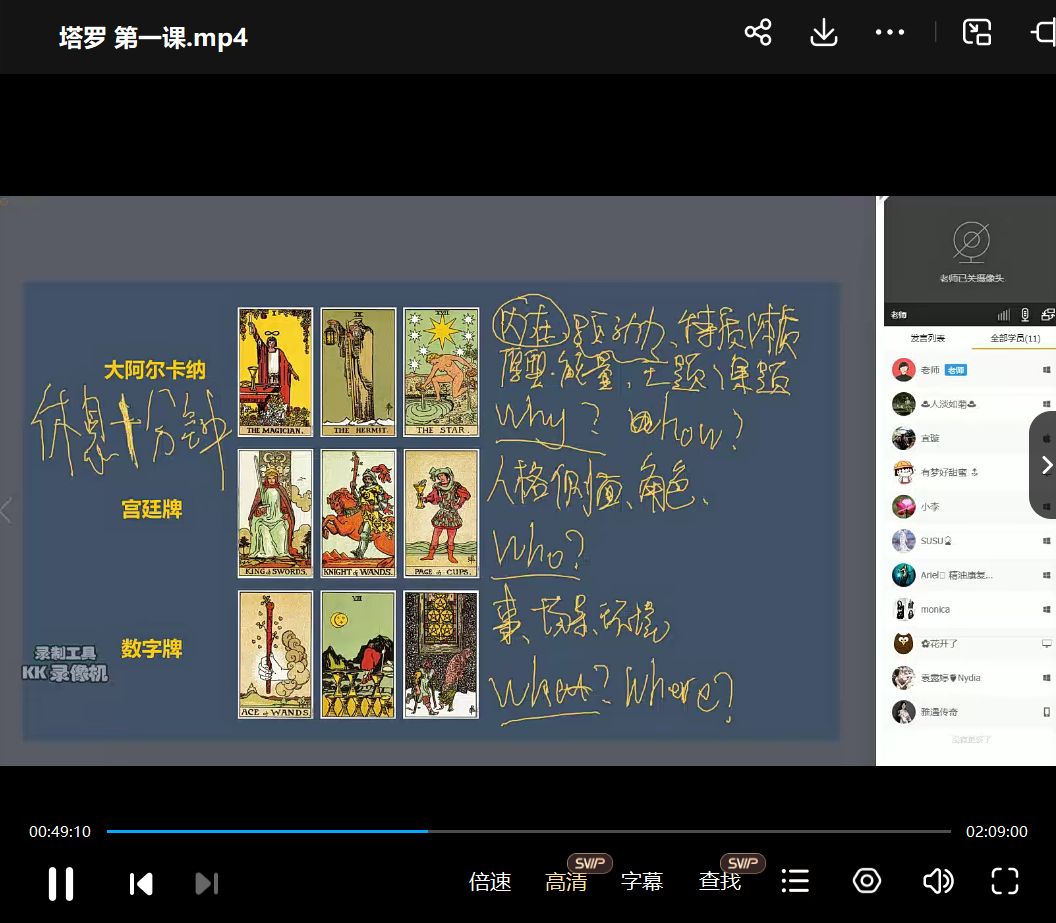Viewport: 1056px width, 923px height.
Task: Open the 高清 quality selector
Action: pyautogui.click(x=566, y=881)
